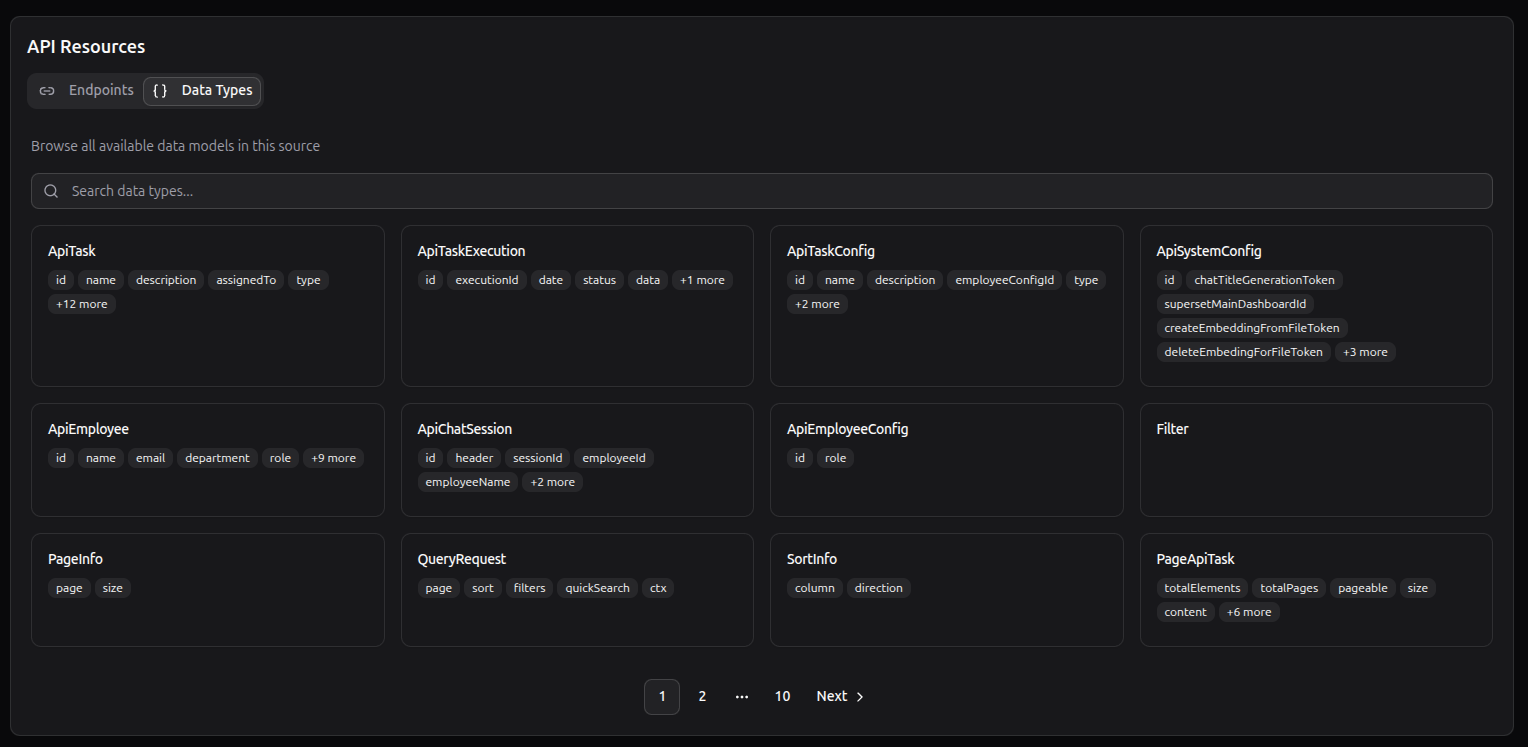This screenshot has height=747, width=1528.
Task: Click the pagination ellipsis
Action: [x=742, y=697]
